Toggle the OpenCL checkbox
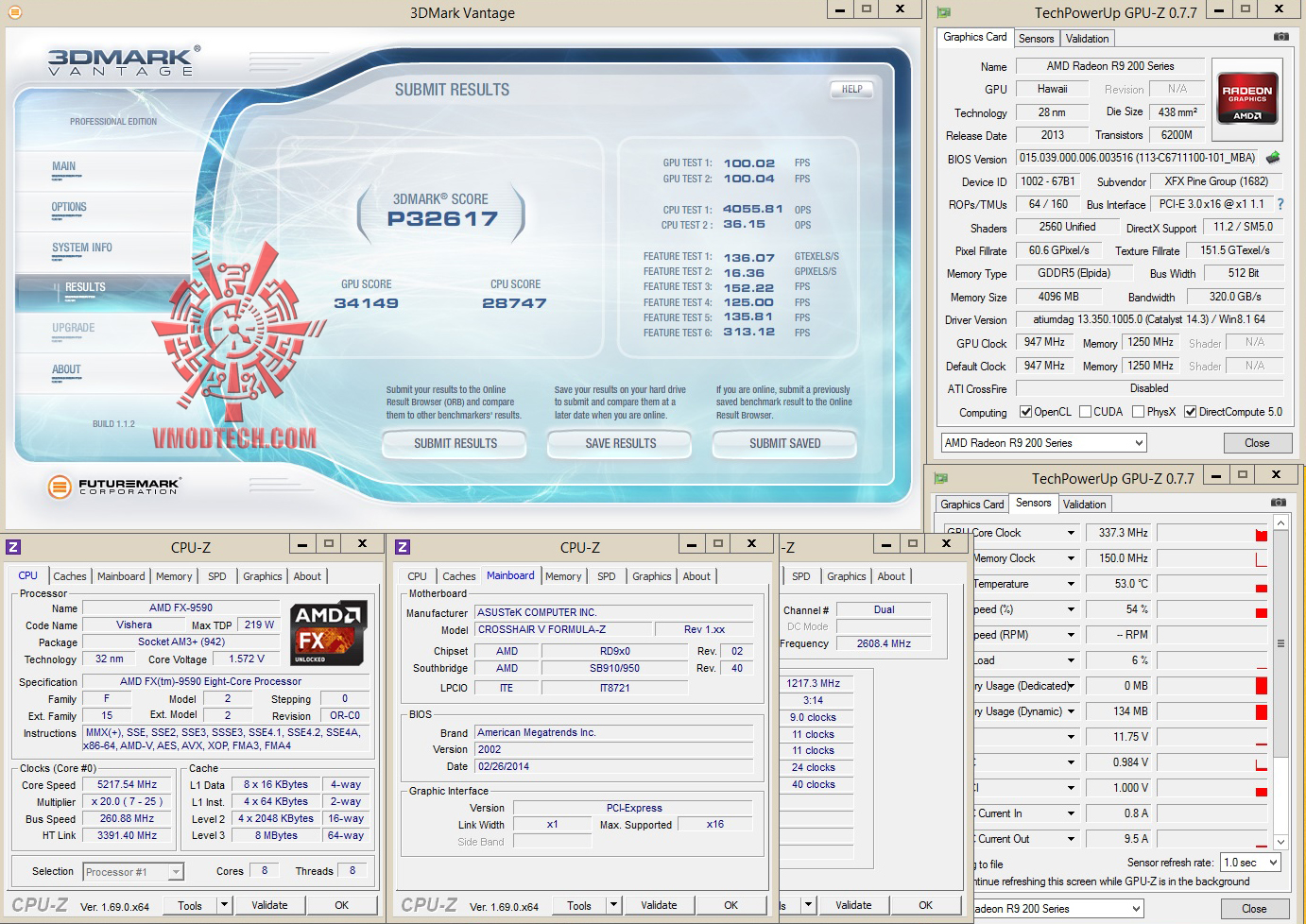 (1025, 412)
